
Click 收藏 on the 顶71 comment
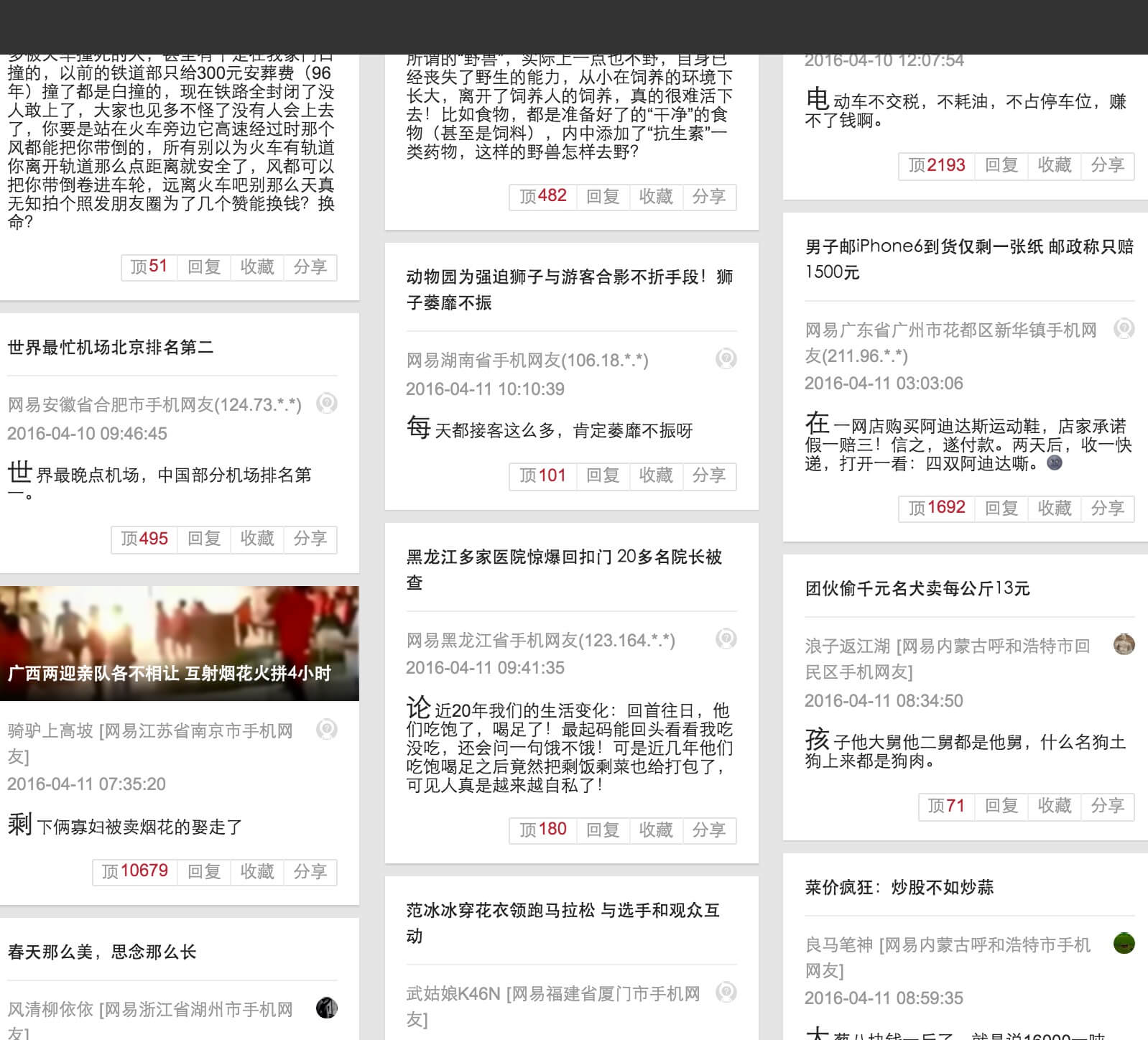tap(1055, 806)
